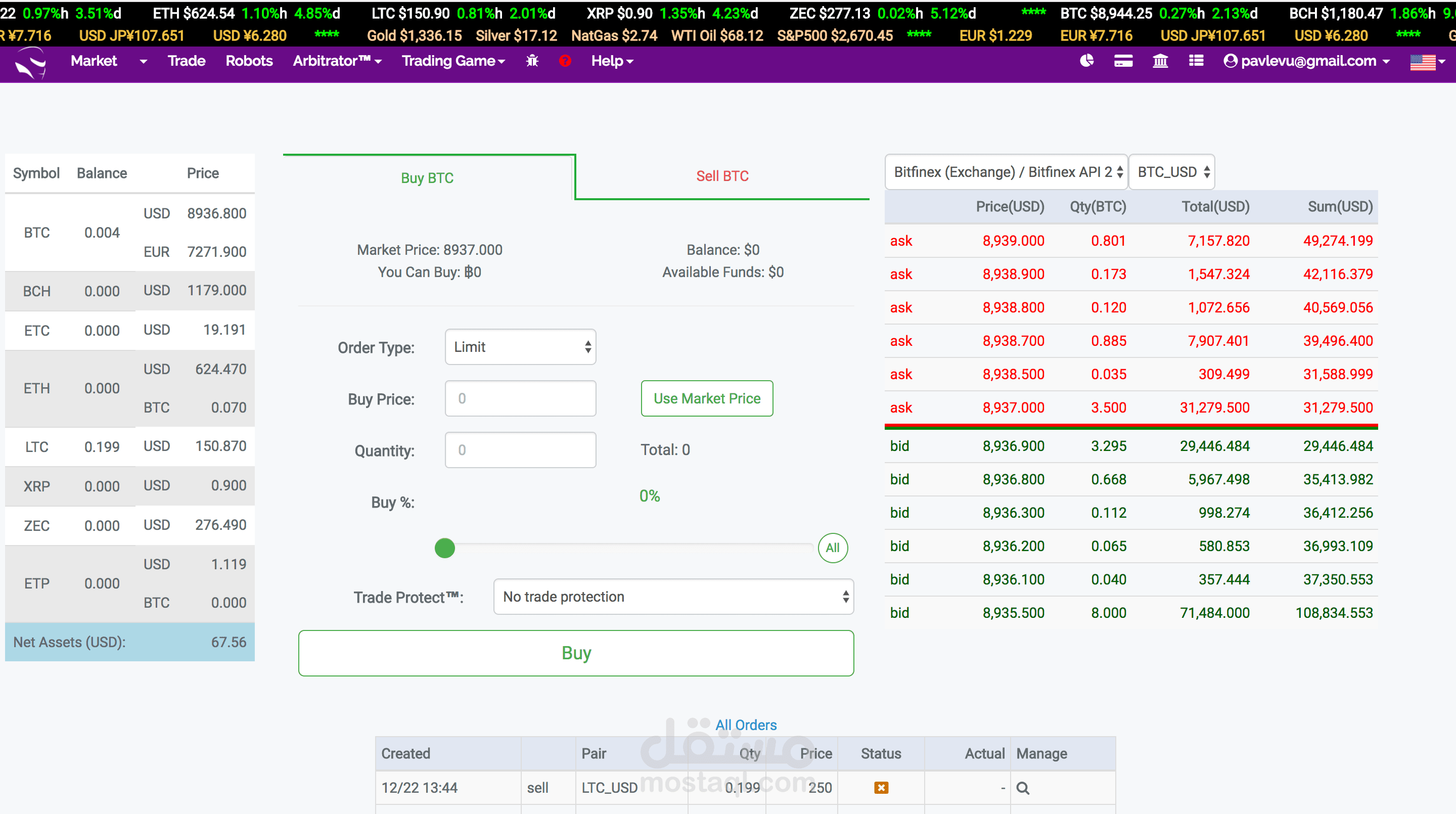View LTC_USD order details with the magnifier icon

point(1022,787)
